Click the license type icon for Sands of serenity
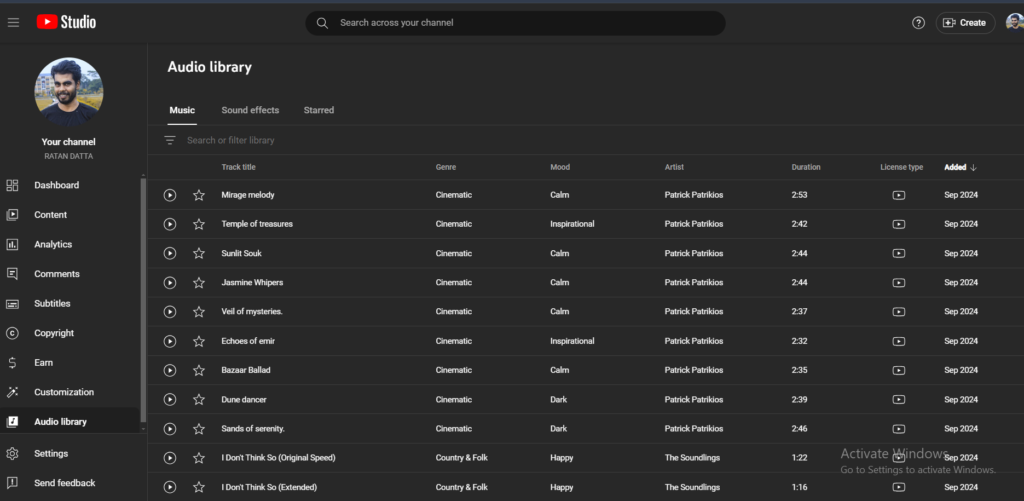This screenshot has height=501, width=1024. click(x=899, y=428)
